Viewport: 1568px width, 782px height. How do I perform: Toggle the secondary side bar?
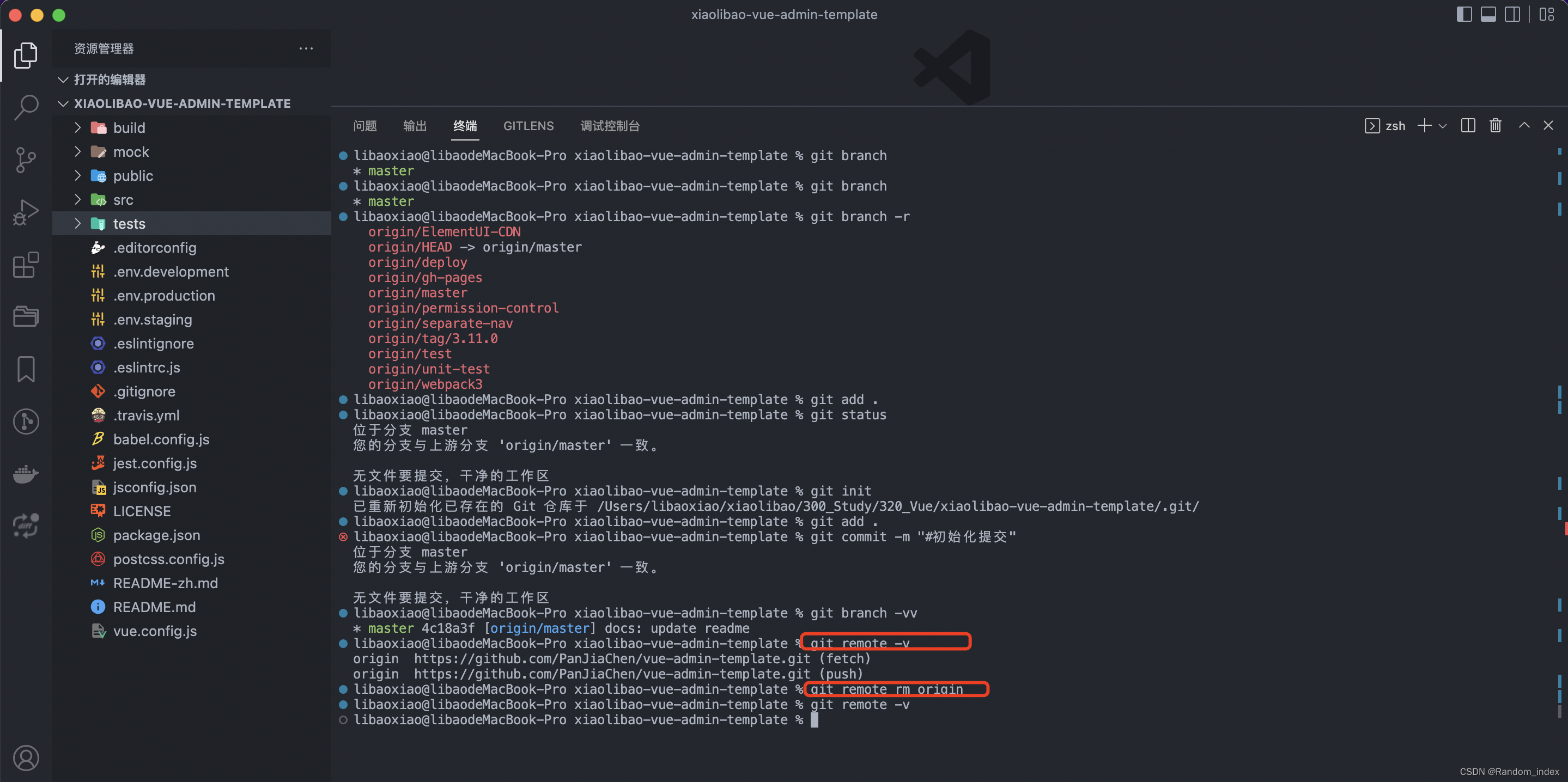point(1512,14)
